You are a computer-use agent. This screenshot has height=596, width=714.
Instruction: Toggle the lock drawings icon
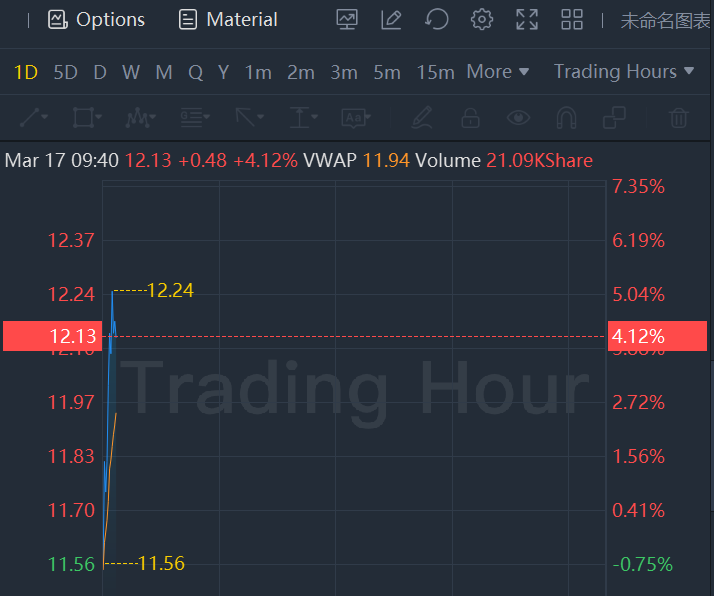click(470, 118)
